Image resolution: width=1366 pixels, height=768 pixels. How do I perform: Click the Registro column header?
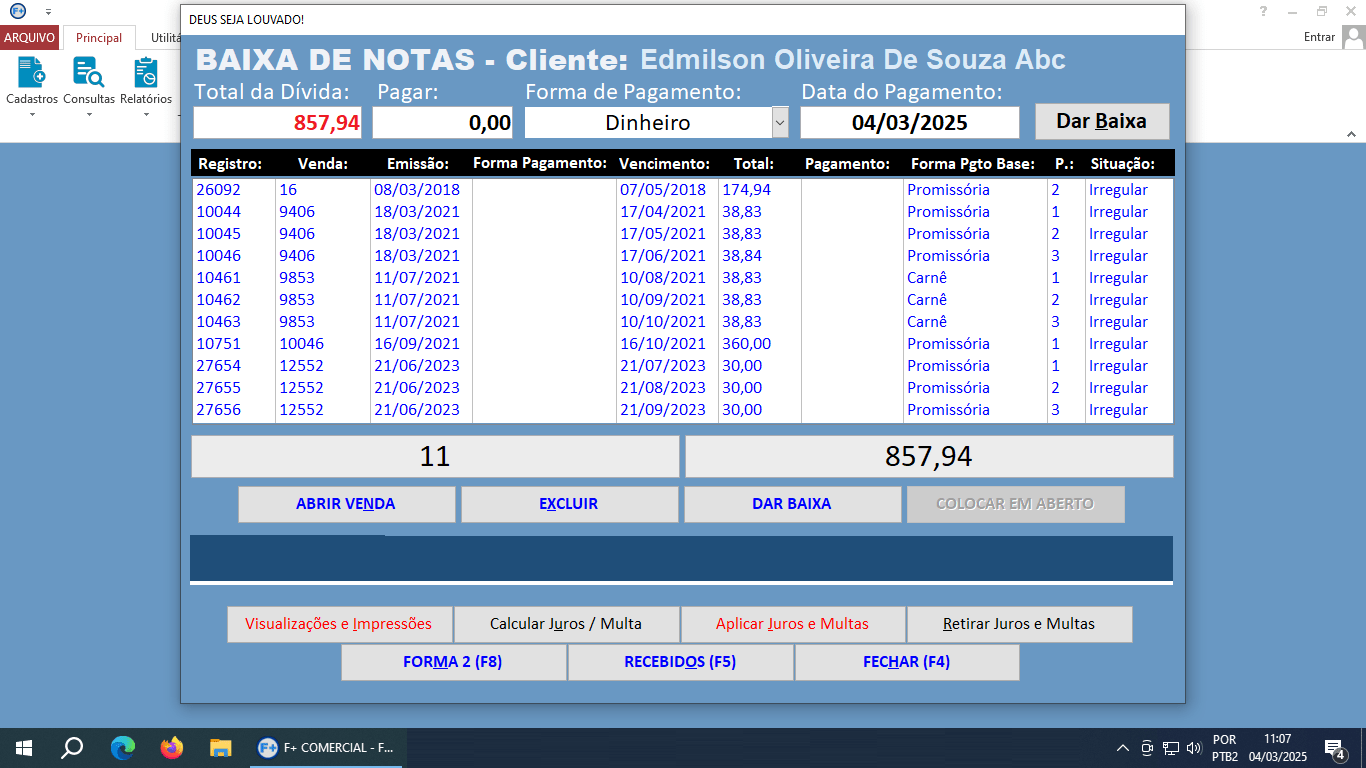tap(230, 164)
